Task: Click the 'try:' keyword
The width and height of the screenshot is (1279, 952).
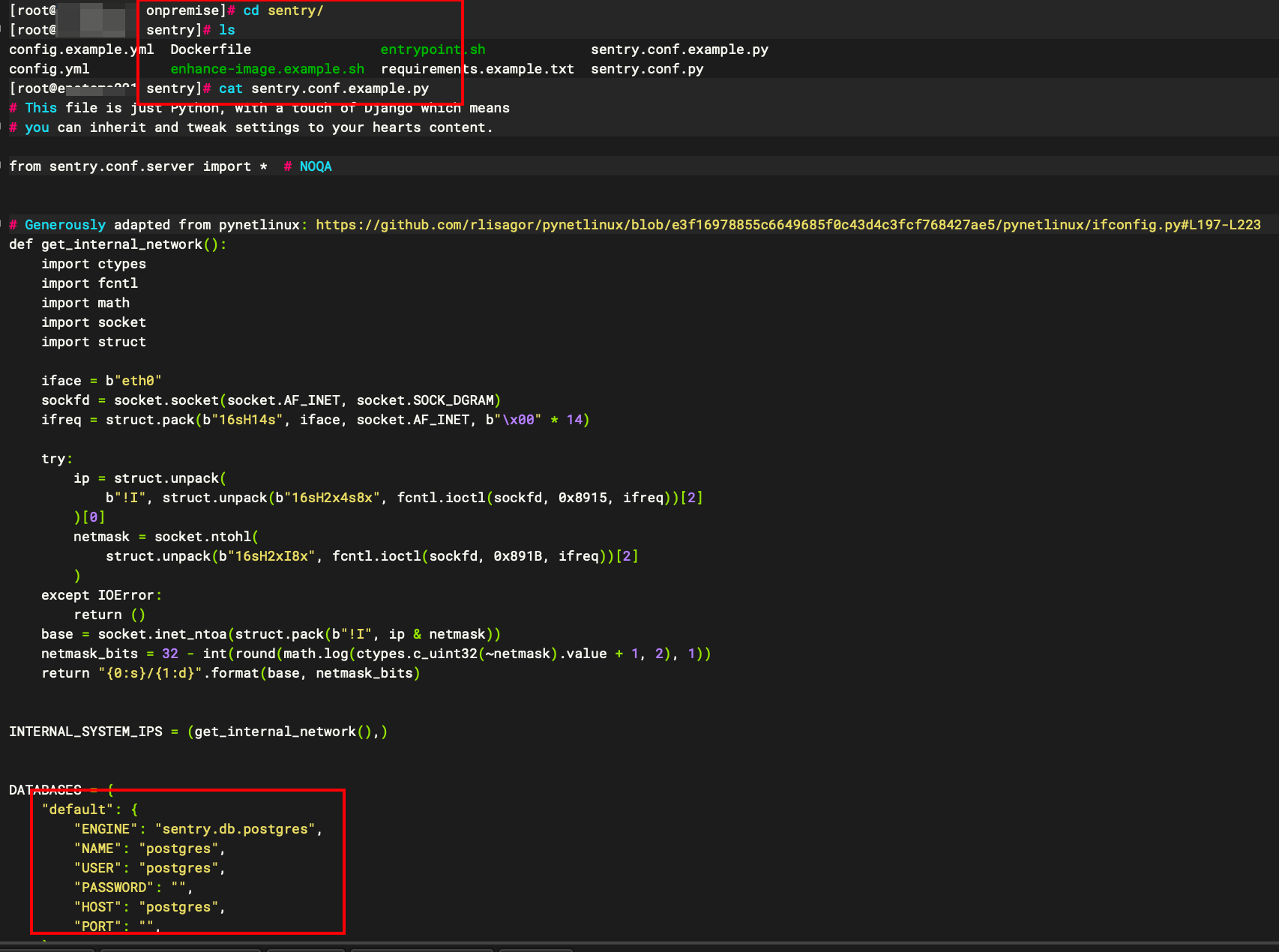Action: [x=57, y=459]
